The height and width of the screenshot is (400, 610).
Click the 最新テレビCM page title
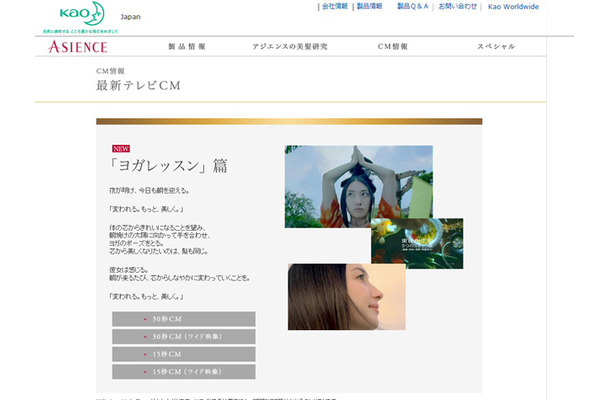coord(138,85)
